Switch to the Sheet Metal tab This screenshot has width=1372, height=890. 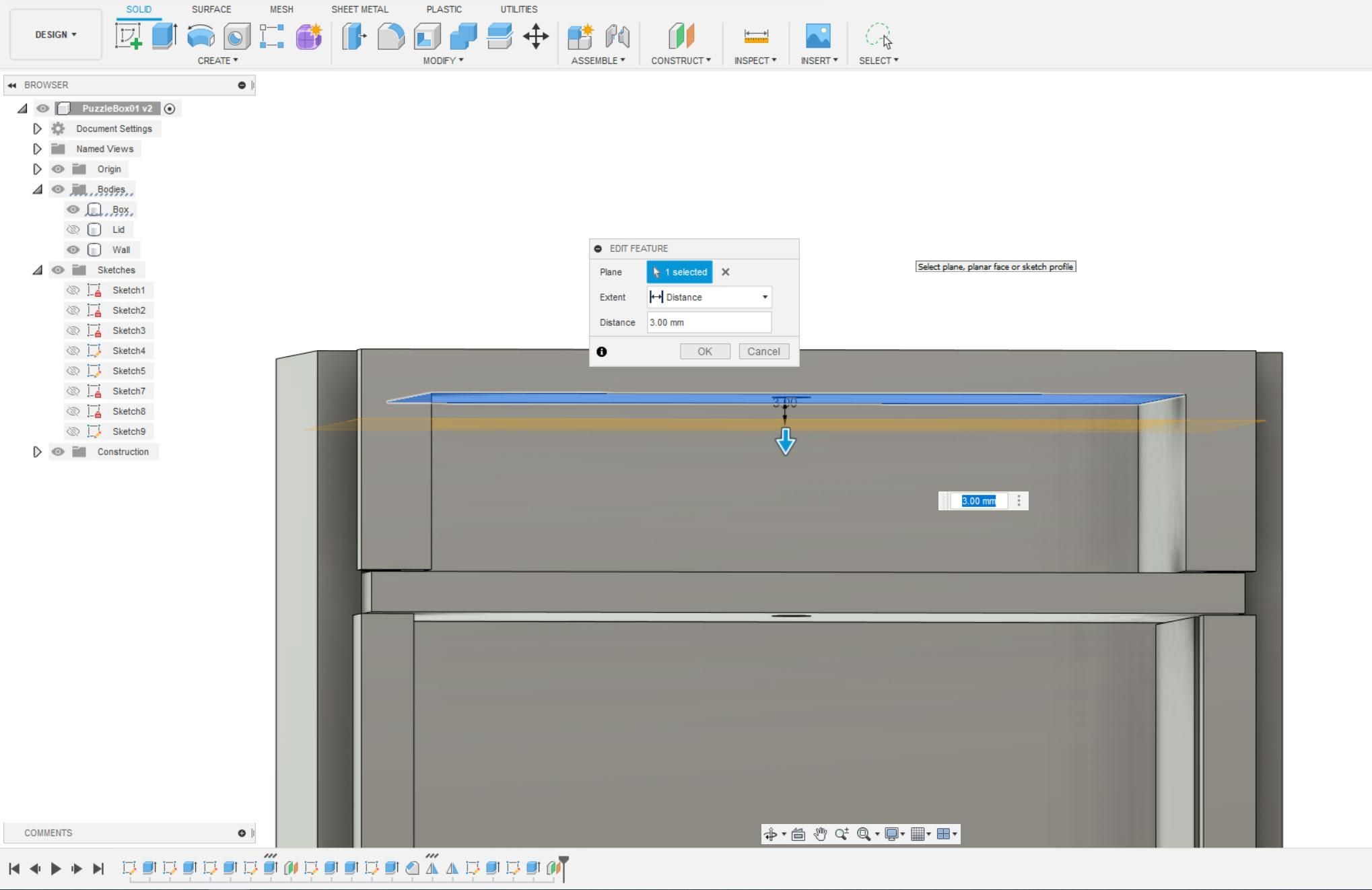tap(359, 9)
